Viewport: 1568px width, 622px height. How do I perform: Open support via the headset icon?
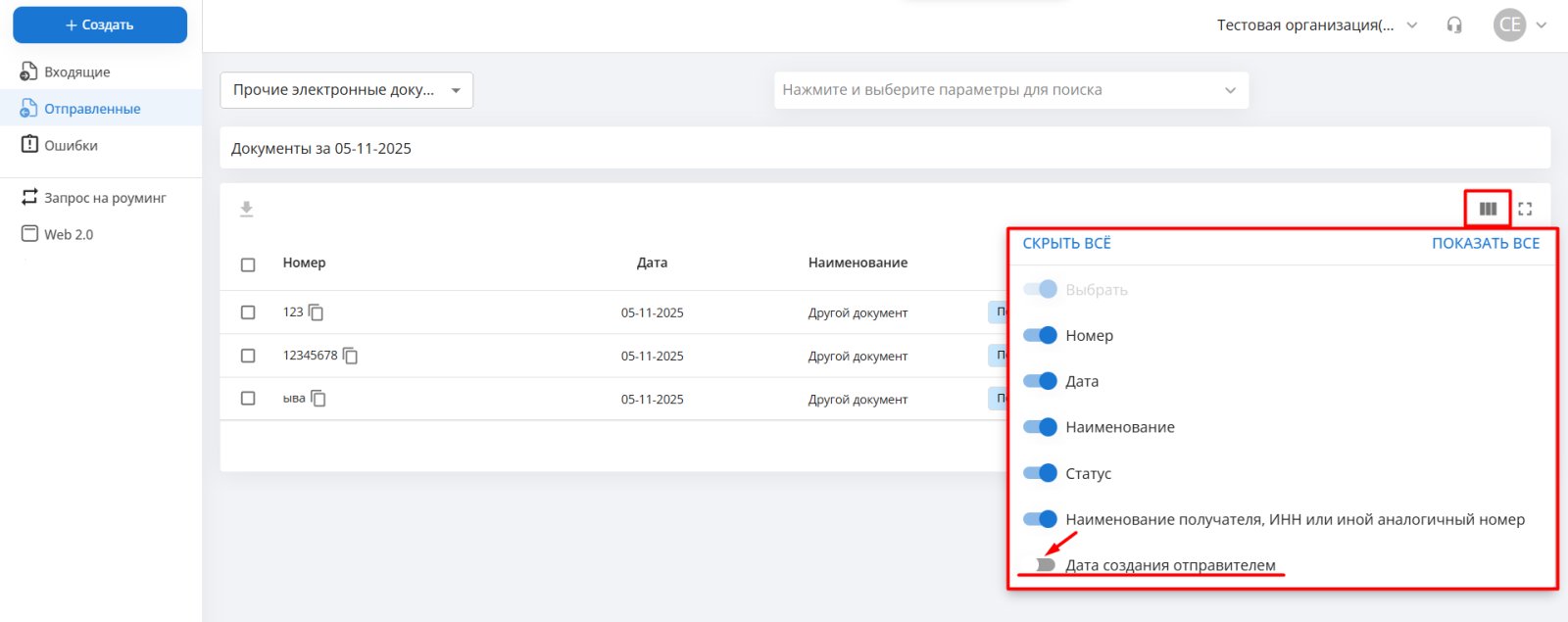[1454, 25]
